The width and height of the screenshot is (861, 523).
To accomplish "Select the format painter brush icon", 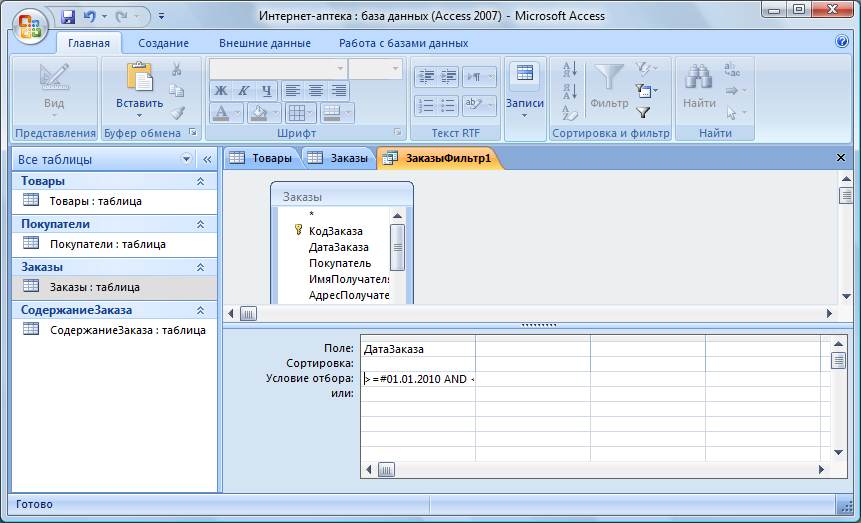I will coord(177,113).
